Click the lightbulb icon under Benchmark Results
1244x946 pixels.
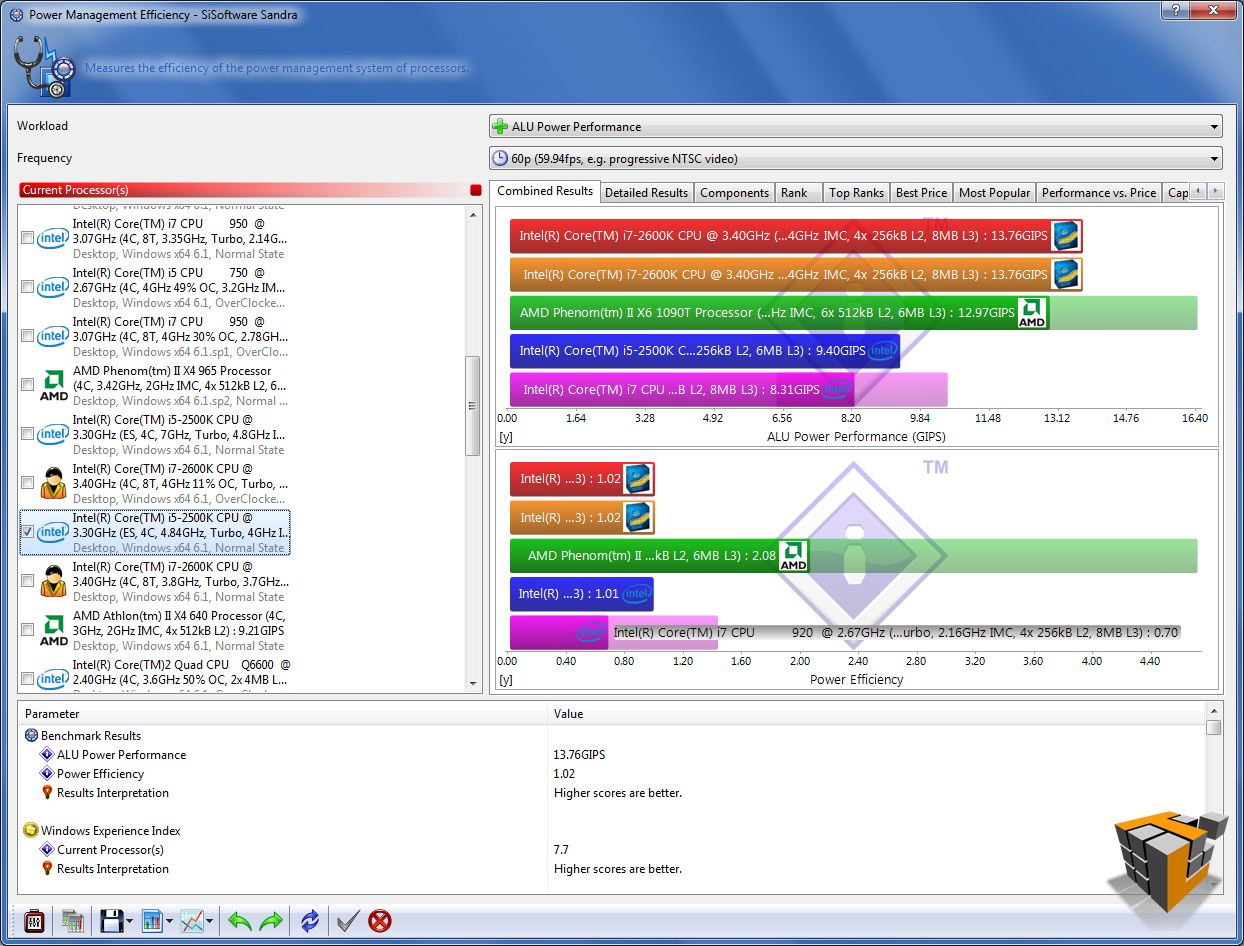(47, 793)
